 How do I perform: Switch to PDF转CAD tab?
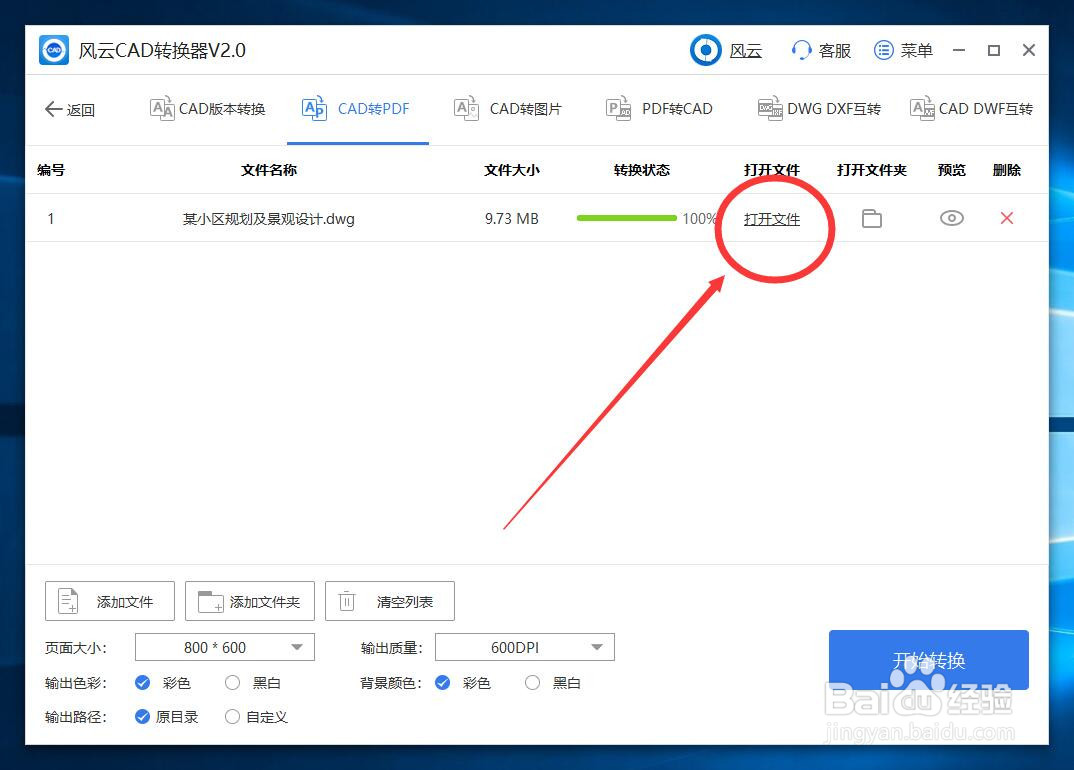coord(660,109)
